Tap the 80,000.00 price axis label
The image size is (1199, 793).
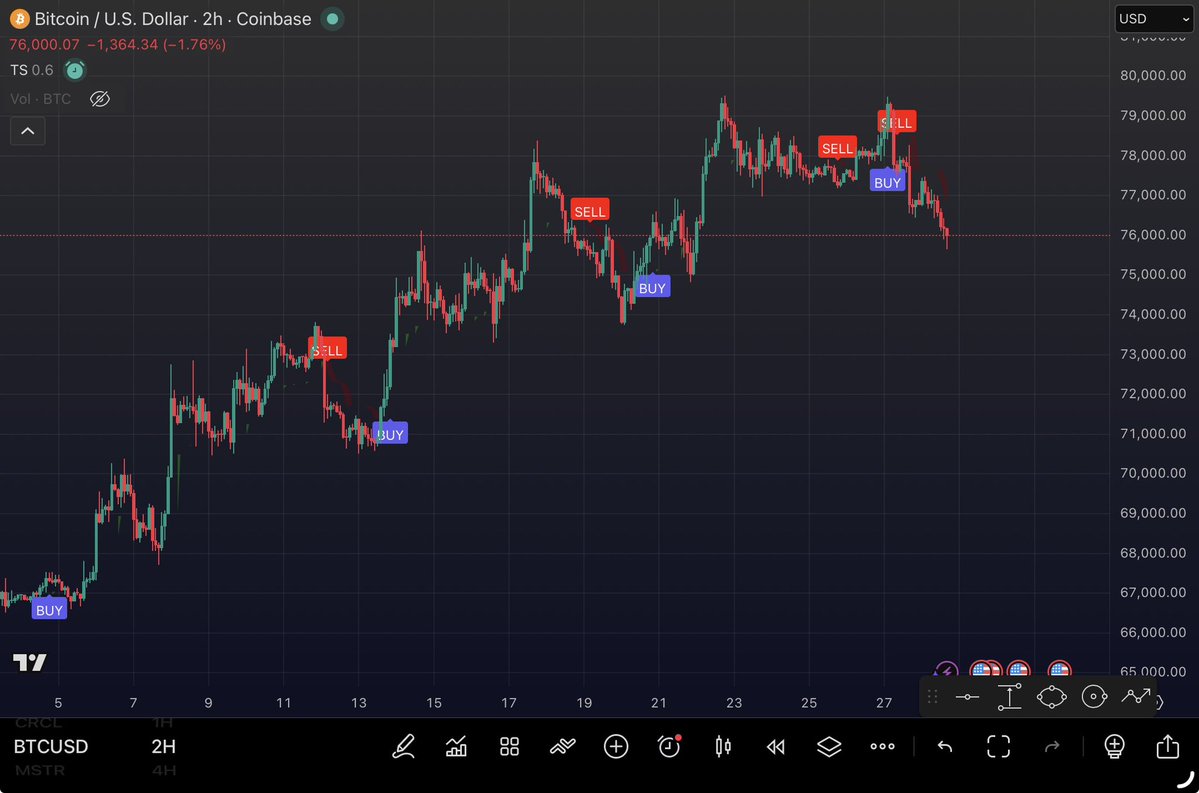(1153, 75)
